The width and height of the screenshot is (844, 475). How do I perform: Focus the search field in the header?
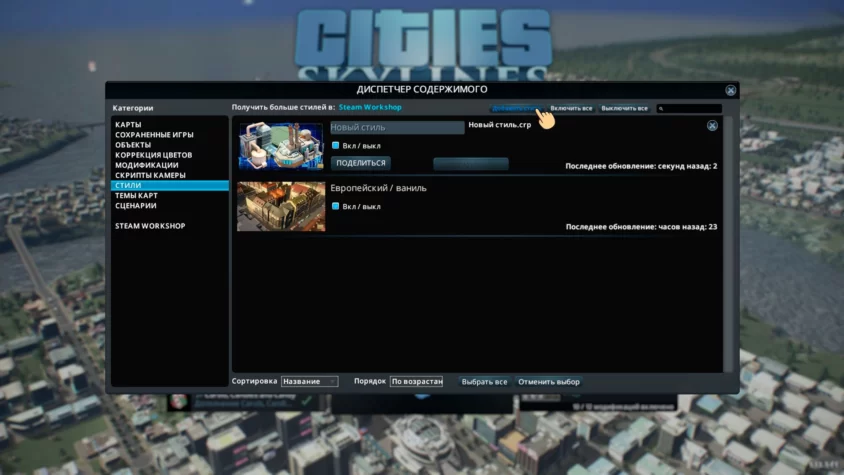tap(689, 108)
